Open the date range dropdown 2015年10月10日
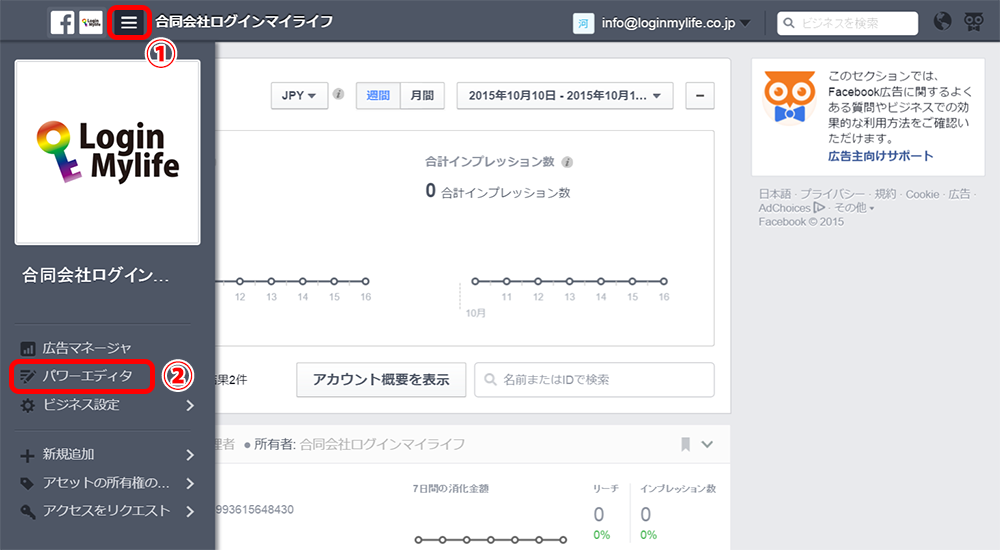 click(x=564, y=96)
